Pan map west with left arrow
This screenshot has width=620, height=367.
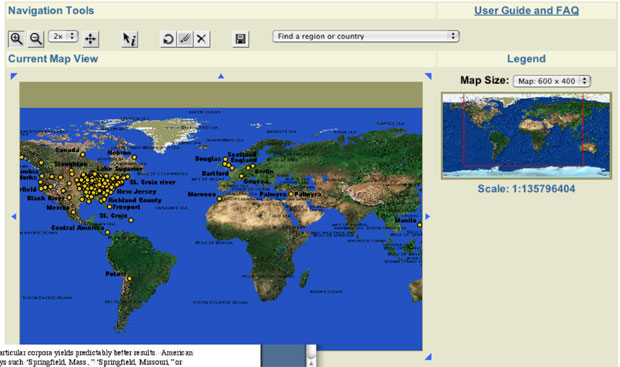pos(14,216)
